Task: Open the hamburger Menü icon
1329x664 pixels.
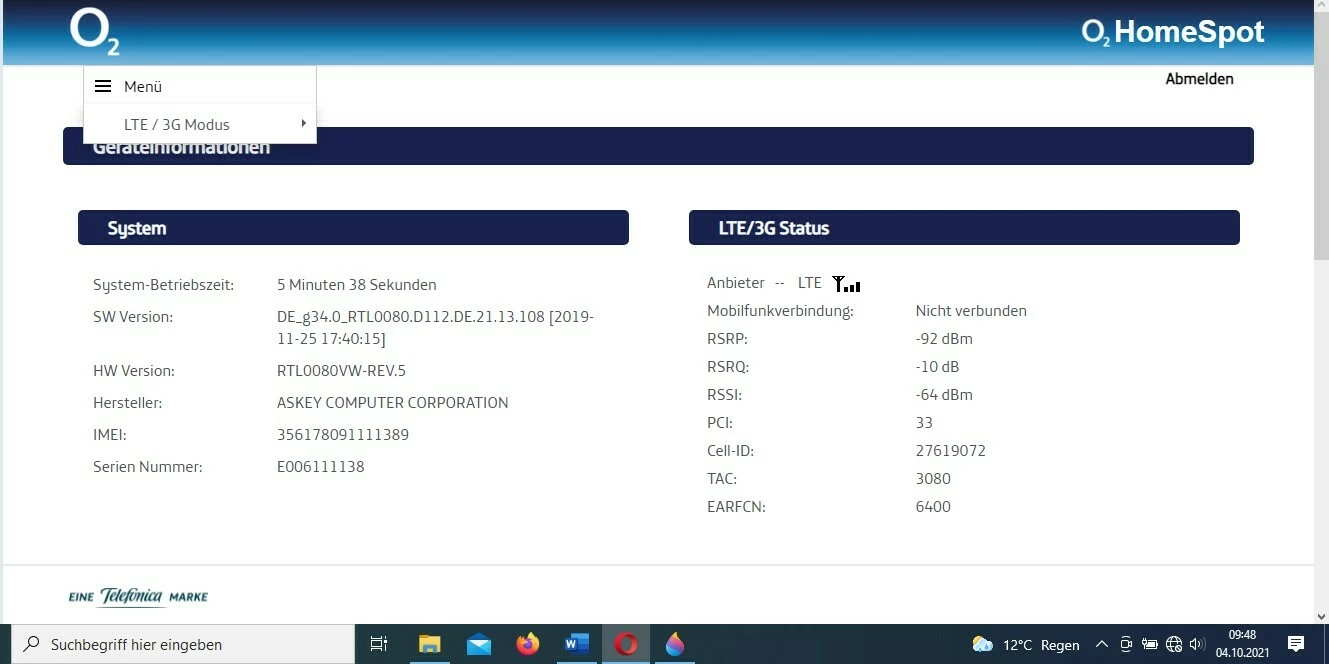Action: click(x=103, y=87)
